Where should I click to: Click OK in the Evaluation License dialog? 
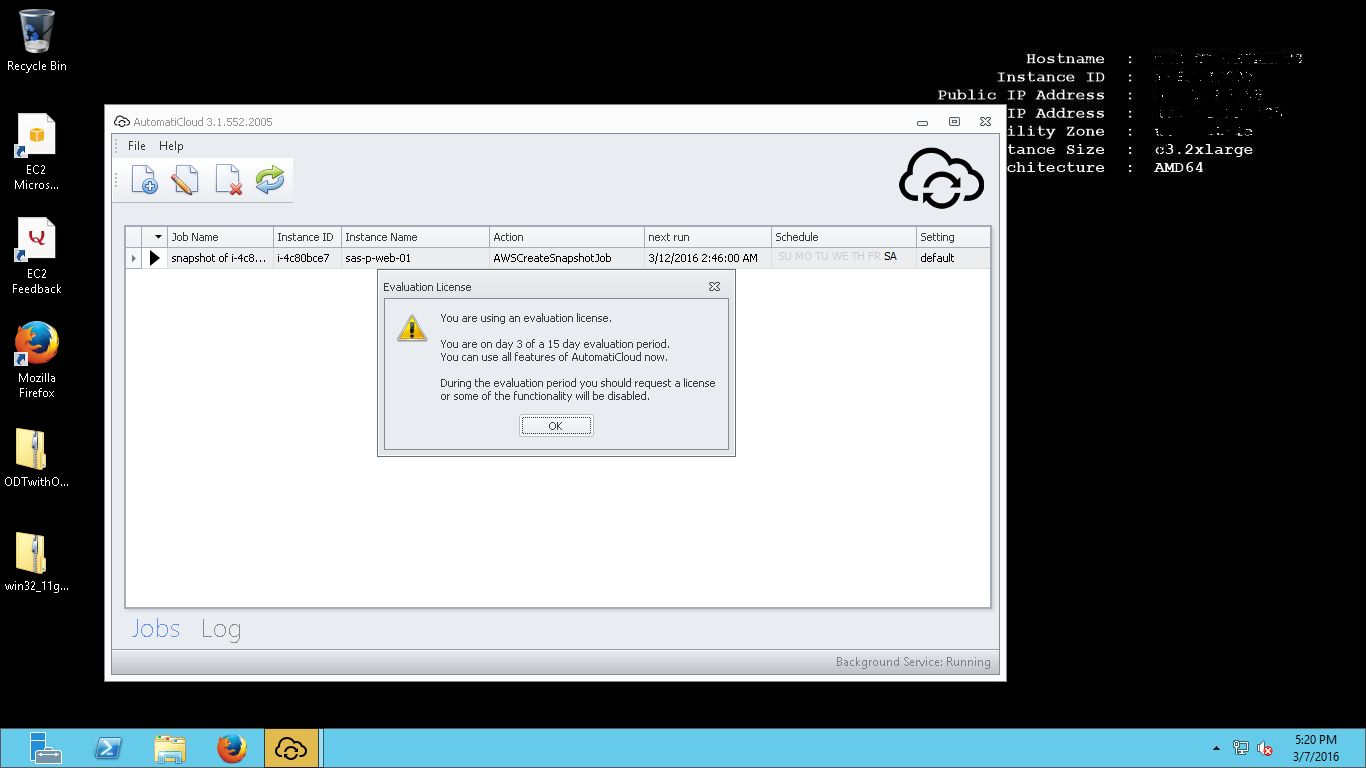(556, 426)
